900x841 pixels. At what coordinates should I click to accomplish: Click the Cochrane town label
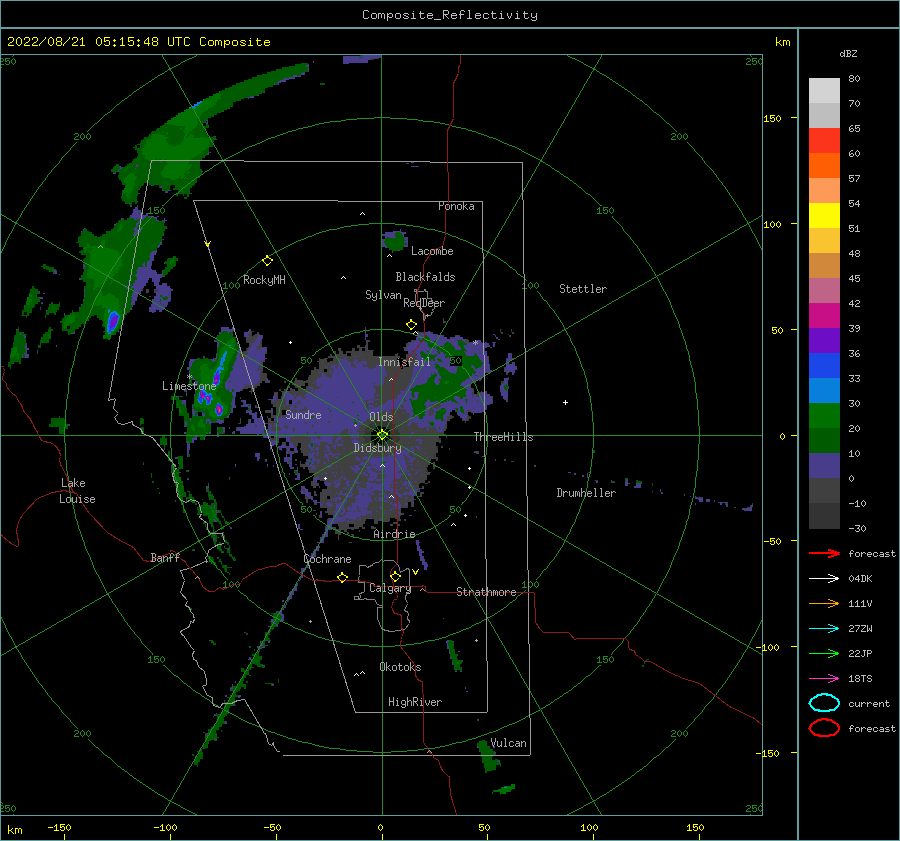327,559
